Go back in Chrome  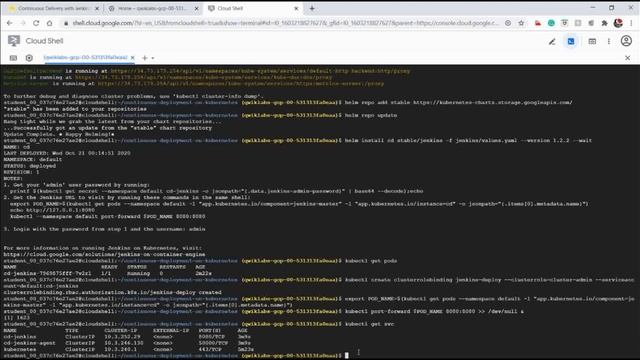[x=9, y=23]
